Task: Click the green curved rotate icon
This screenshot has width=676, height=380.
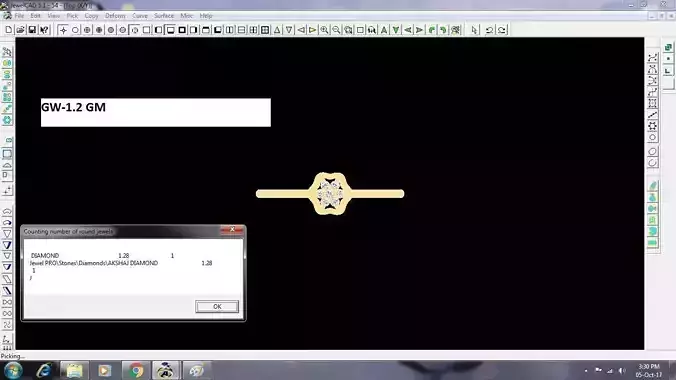Action: tap(432, 30)
